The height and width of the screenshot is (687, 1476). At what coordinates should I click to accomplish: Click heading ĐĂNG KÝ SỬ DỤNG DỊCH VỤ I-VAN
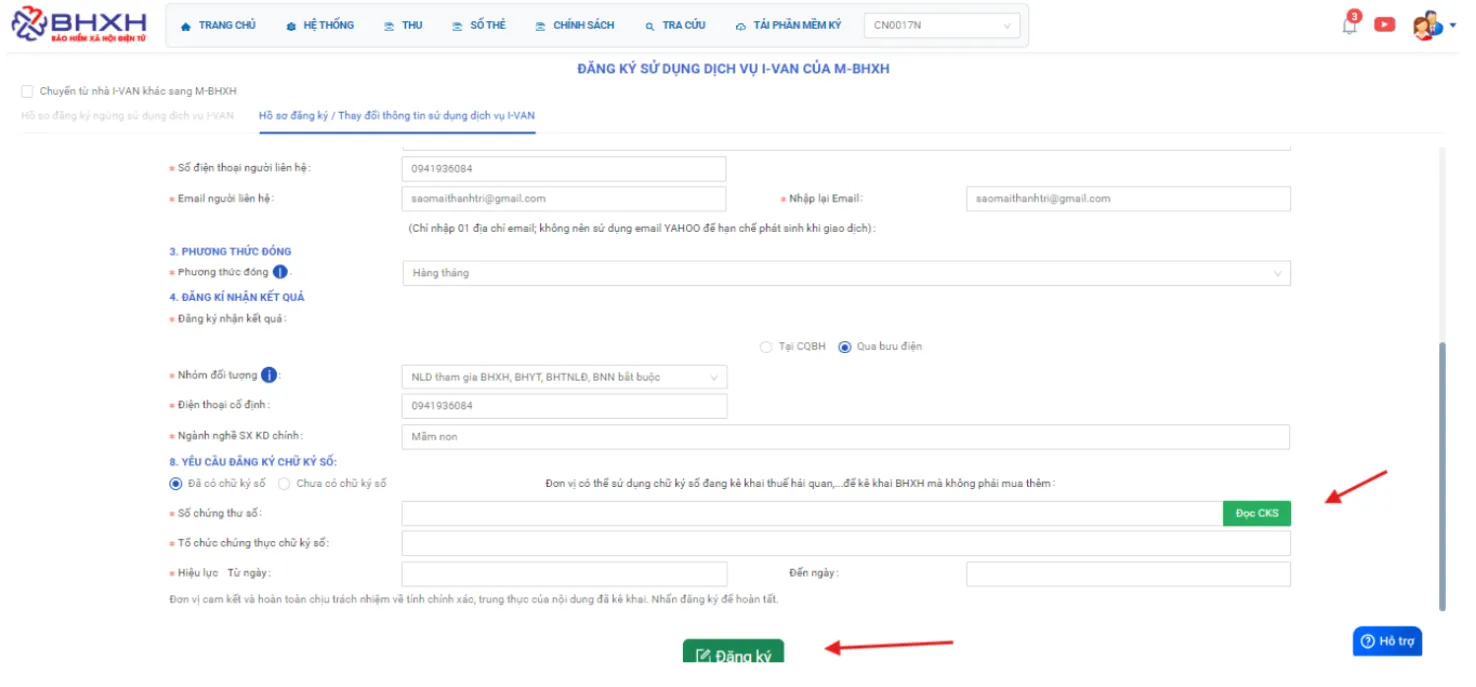pyautogui.click(x=733, y=69)
